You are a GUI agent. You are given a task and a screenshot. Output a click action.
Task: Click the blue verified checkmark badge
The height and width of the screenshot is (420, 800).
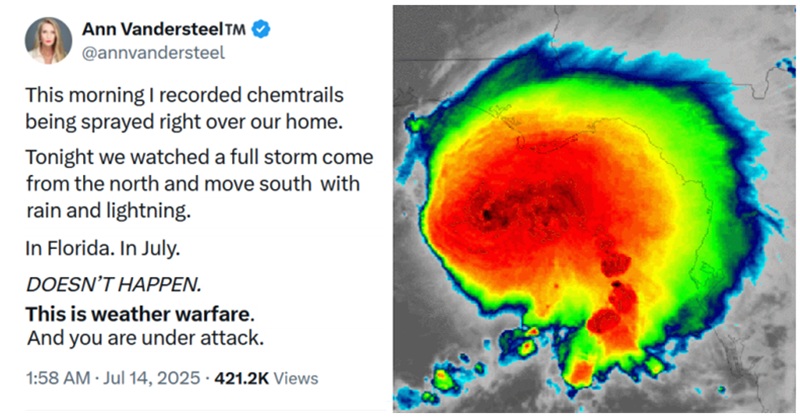click(x=261, y=30)
